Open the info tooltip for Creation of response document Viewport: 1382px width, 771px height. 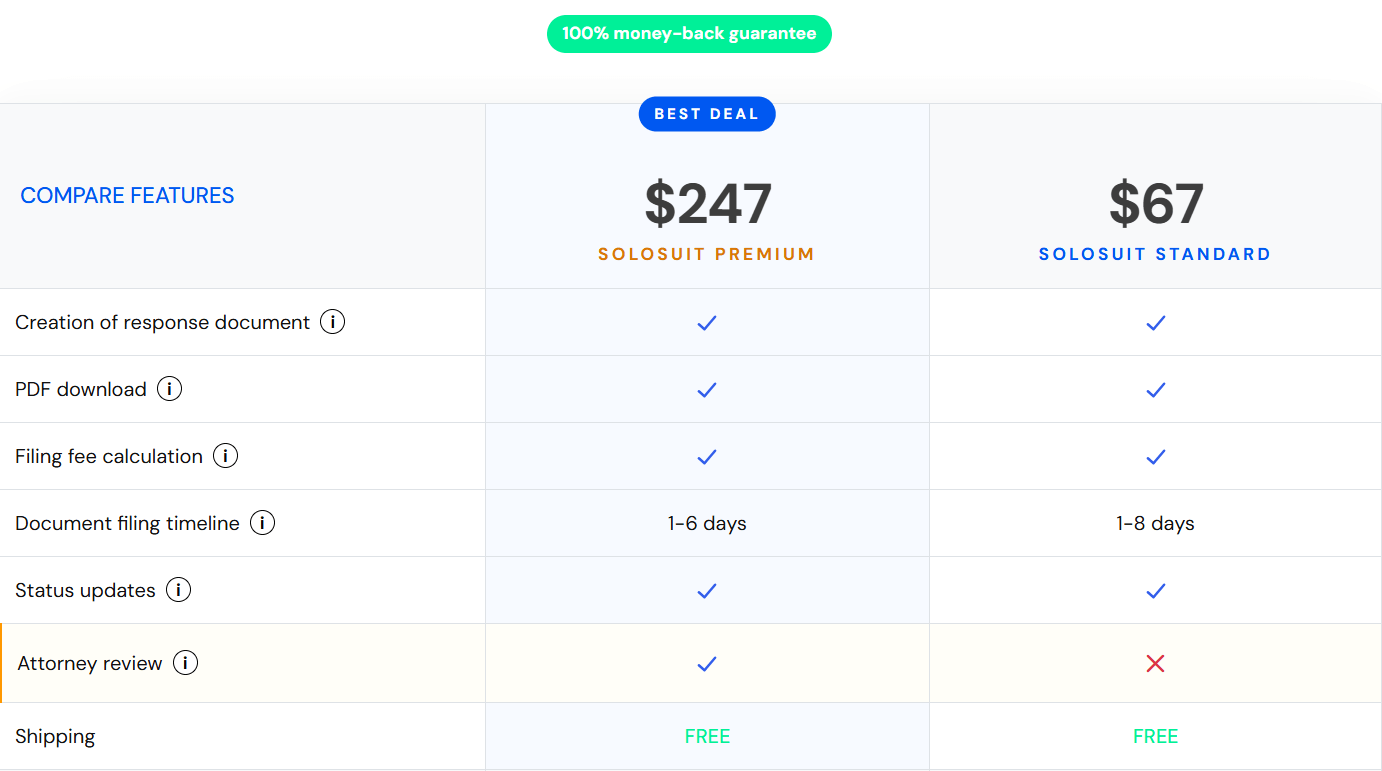tap(332, 321)
